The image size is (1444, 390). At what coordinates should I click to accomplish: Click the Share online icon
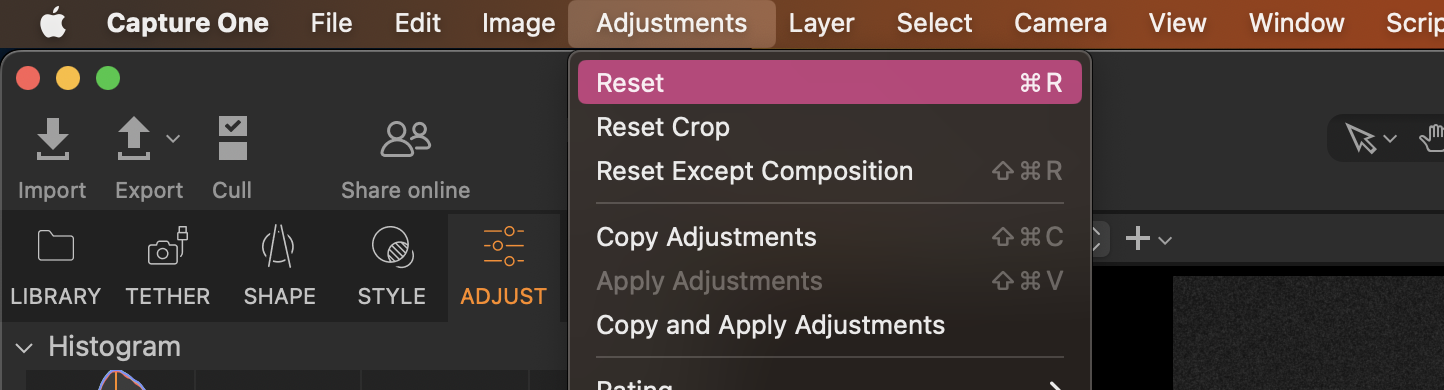[x=405, y=139]
